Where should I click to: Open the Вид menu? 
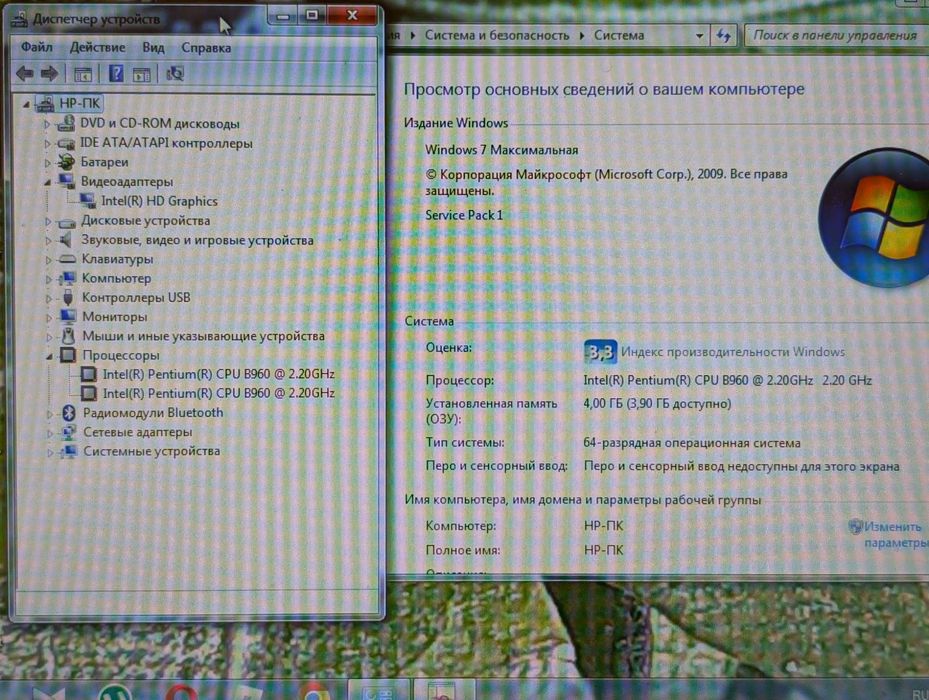tap(153, 47)
